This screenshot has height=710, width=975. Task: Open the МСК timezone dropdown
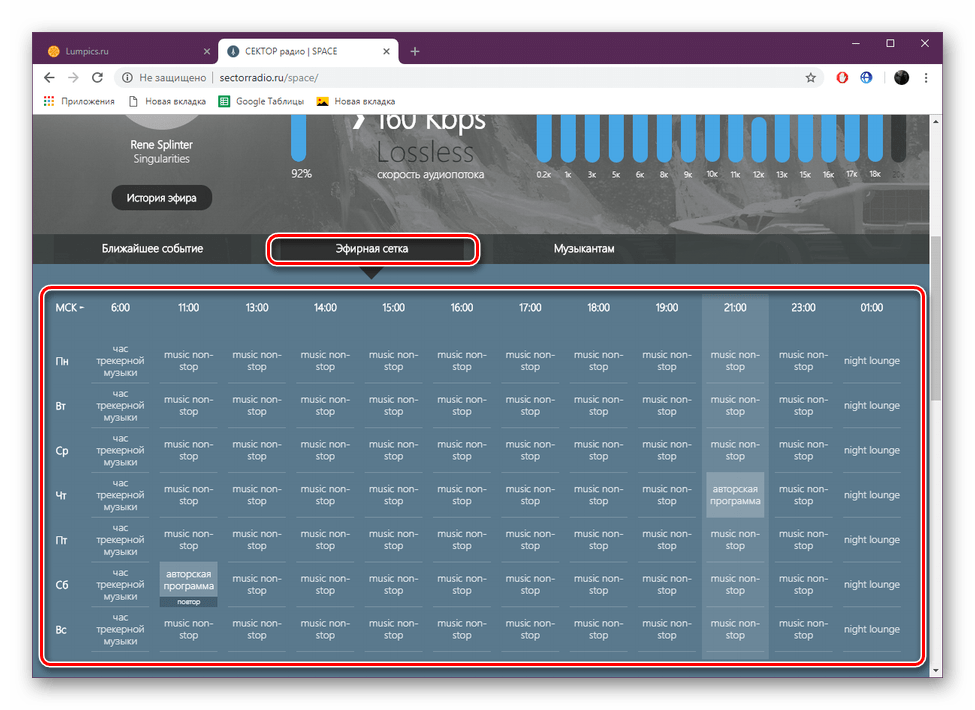[x=70, y=308]
